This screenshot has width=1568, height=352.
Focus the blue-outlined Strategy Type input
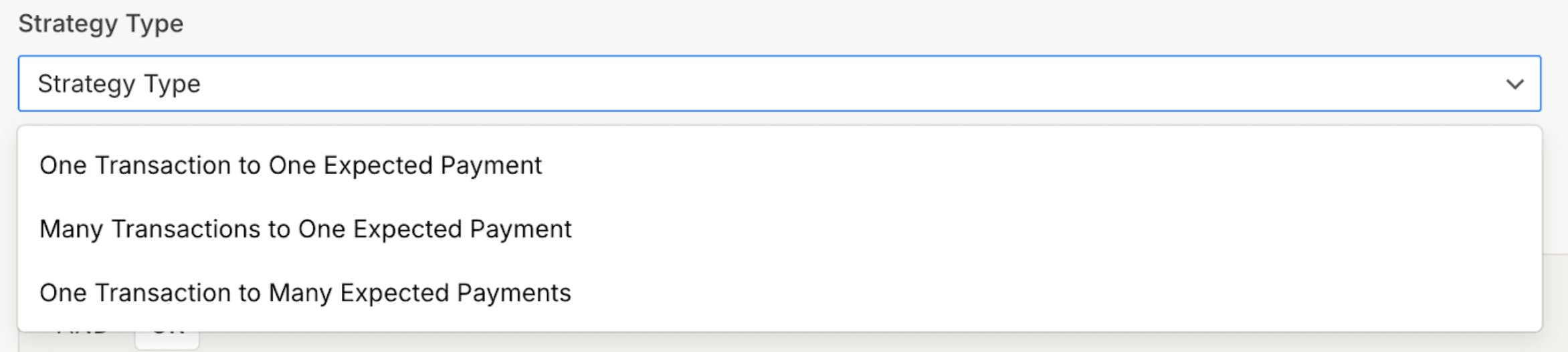pos(779,84)
